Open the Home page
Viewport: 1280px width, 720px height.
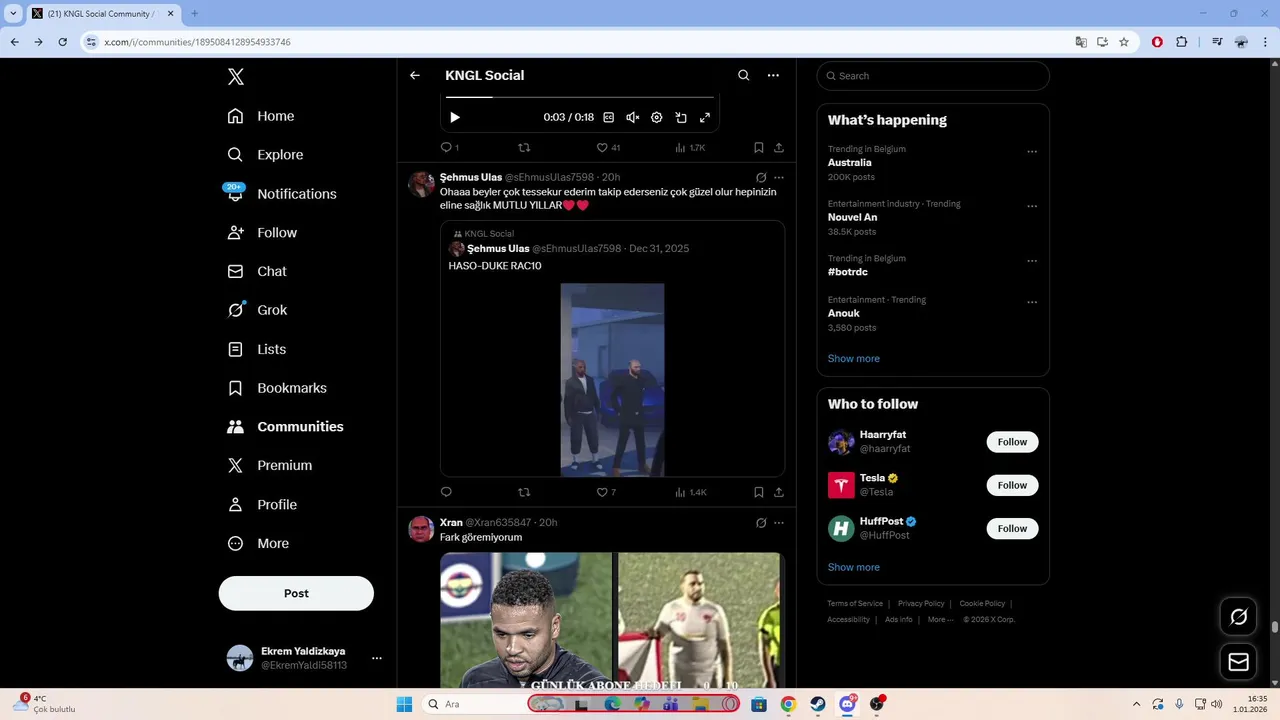click(261, 116)
